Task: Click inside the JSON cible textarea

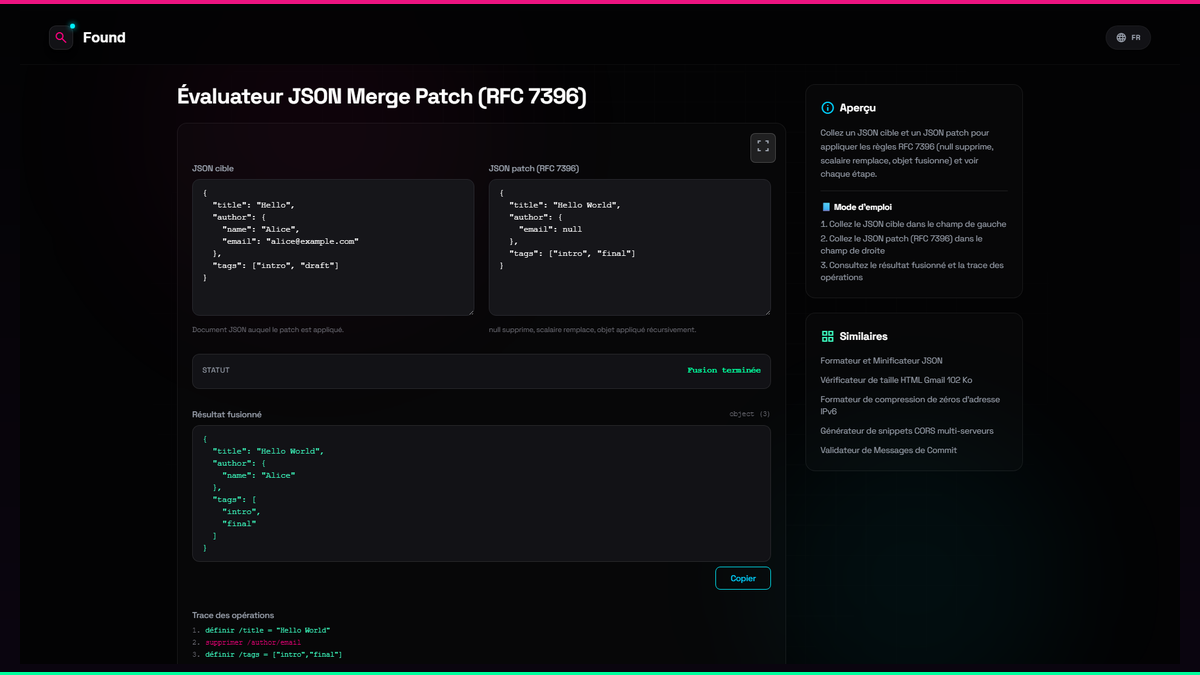Action: tap(333, 247)
